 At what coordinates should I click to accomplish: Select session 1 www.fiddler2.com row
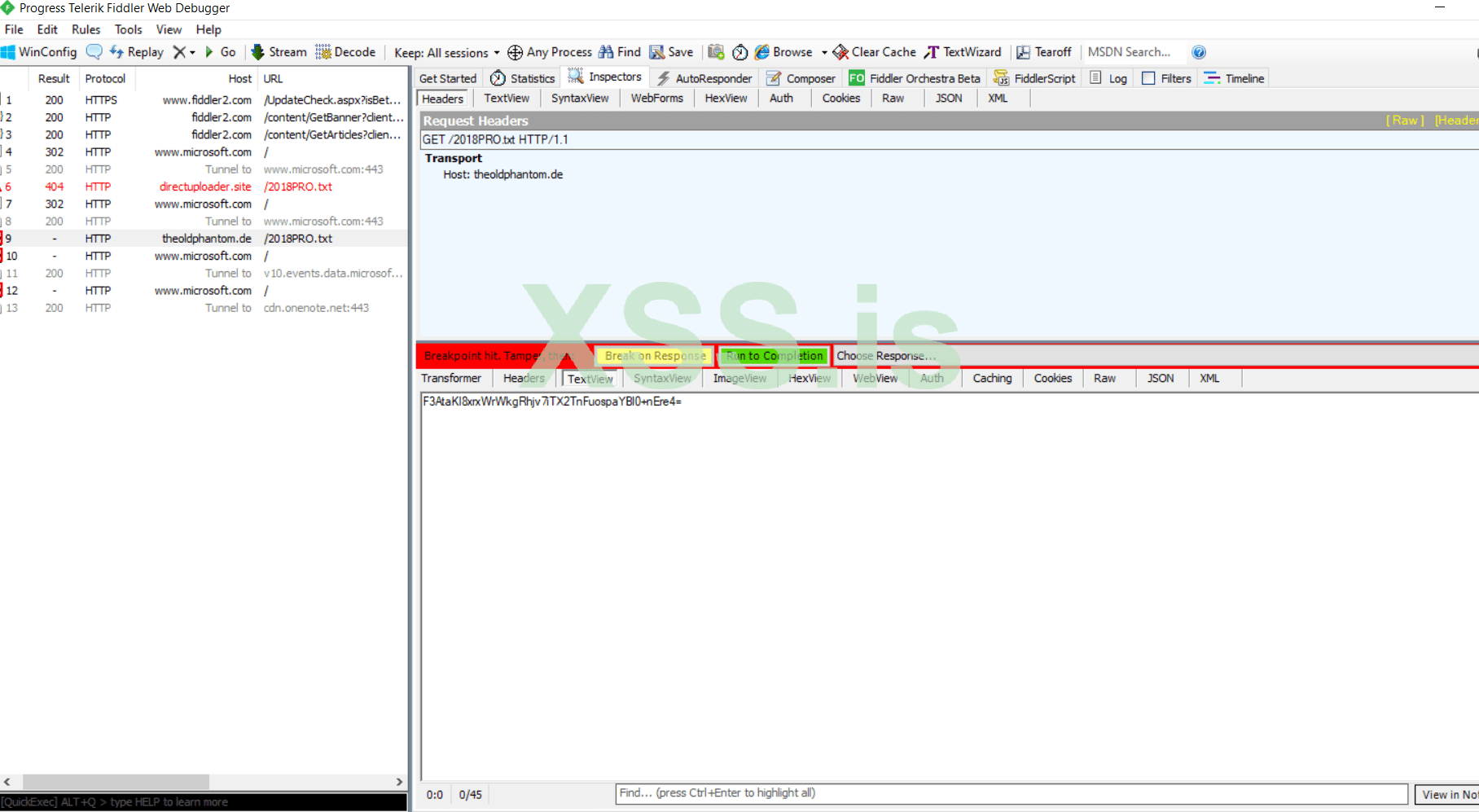coord(204,100)
